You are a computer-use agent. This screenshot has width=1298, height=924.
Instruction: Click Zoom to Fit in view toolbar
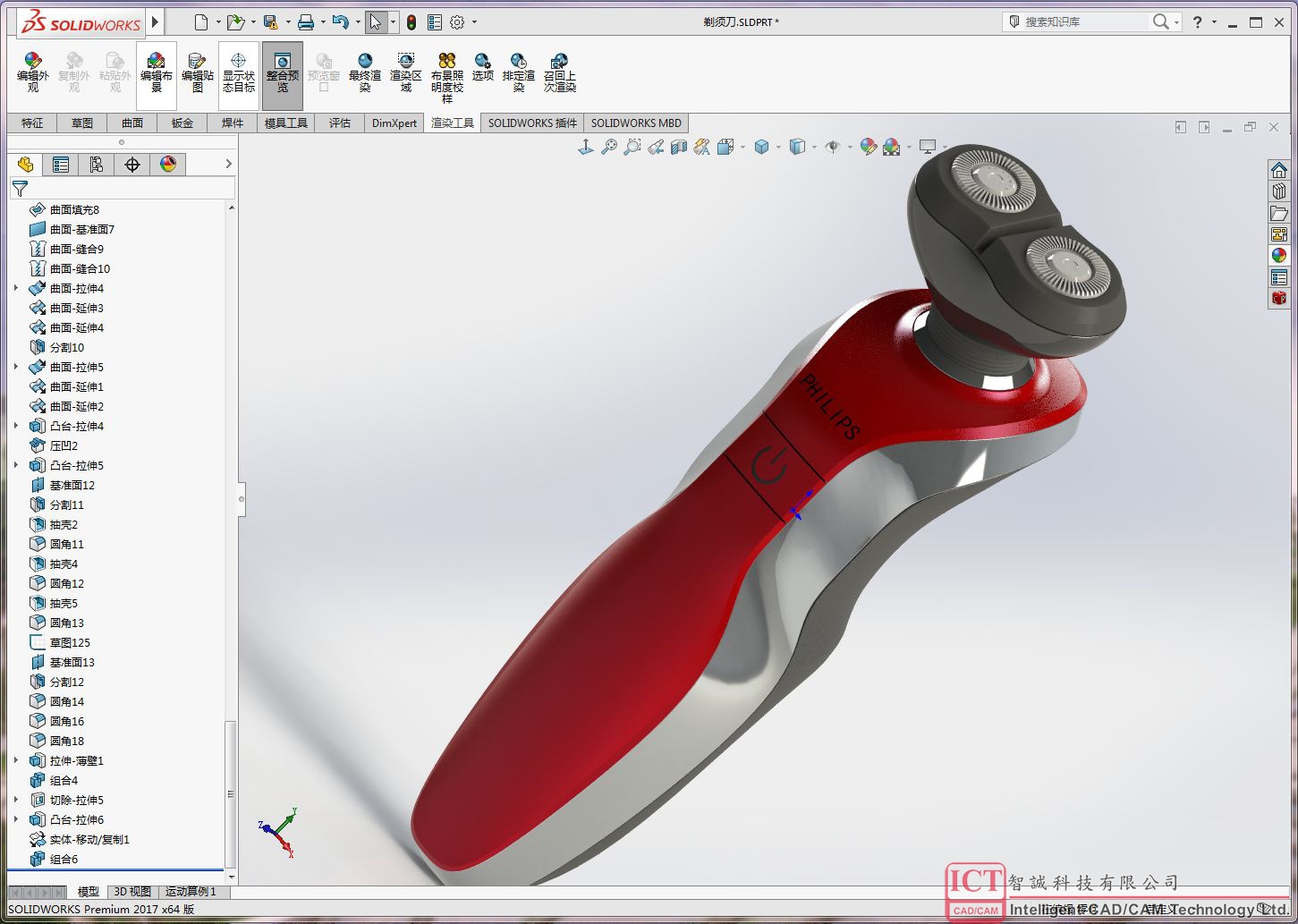pos(609,147)
